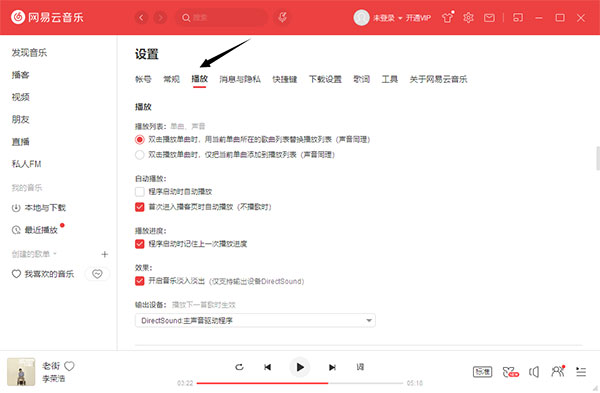Open the sound effects icon

click(x=511, y=372)
